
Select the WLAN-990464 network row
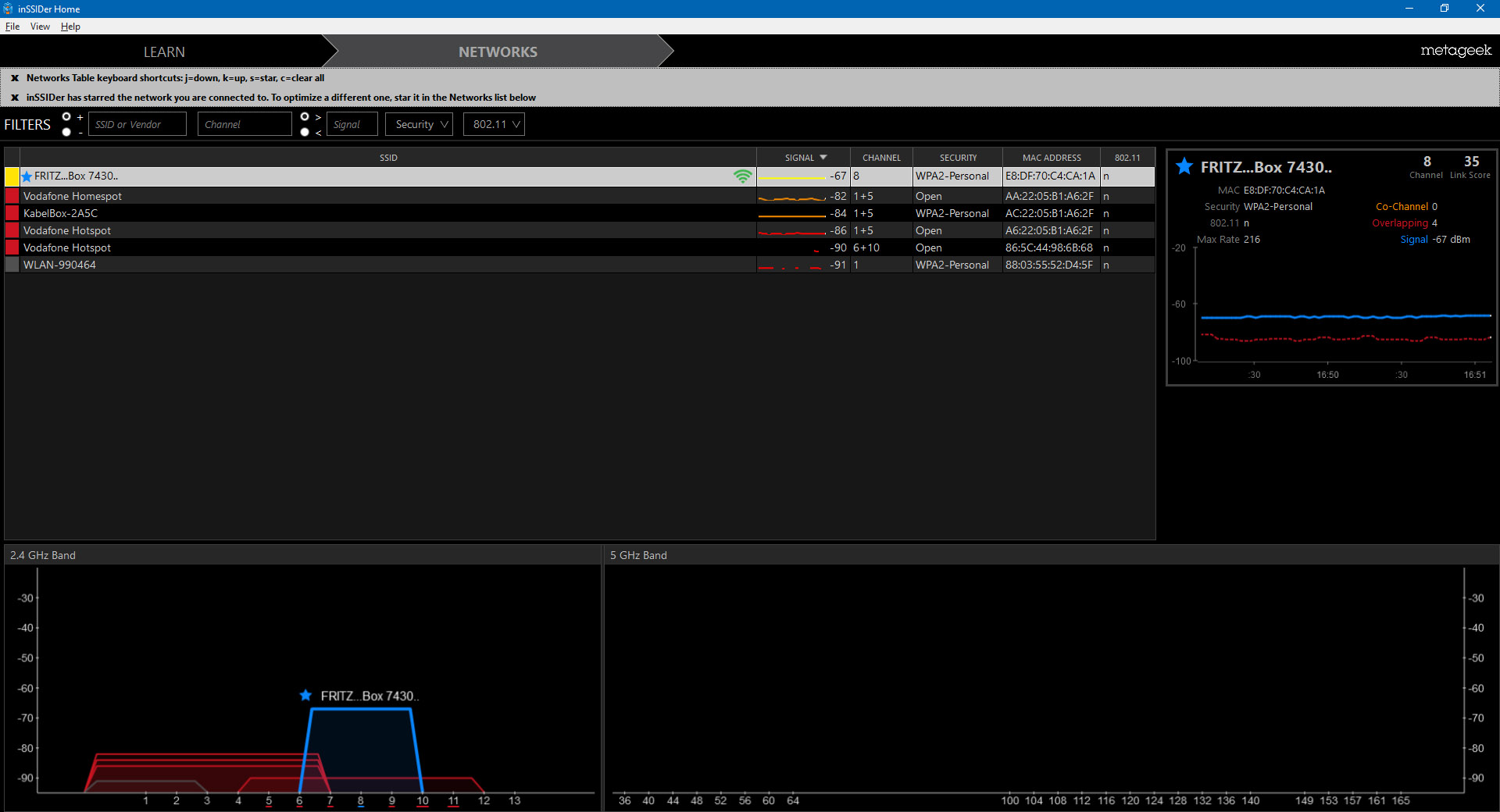pos(580,265)
